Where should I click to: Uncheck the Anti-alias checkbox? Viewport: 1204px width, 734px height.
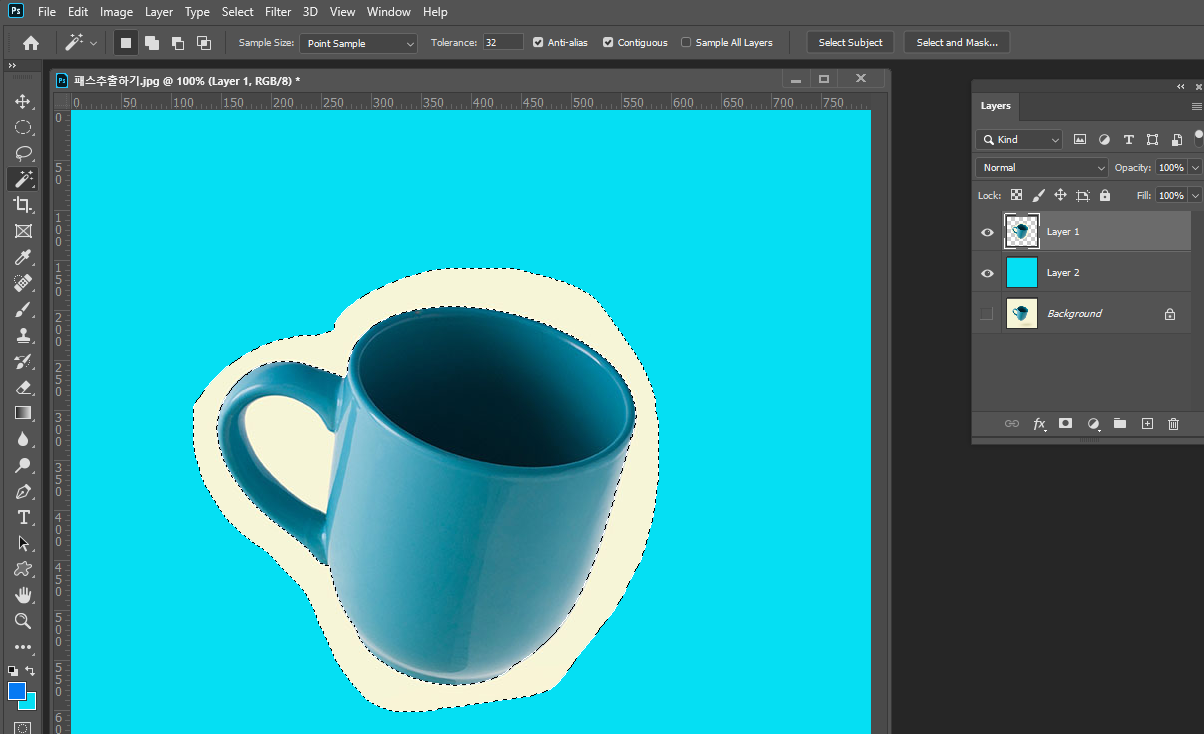click(539, 43)
